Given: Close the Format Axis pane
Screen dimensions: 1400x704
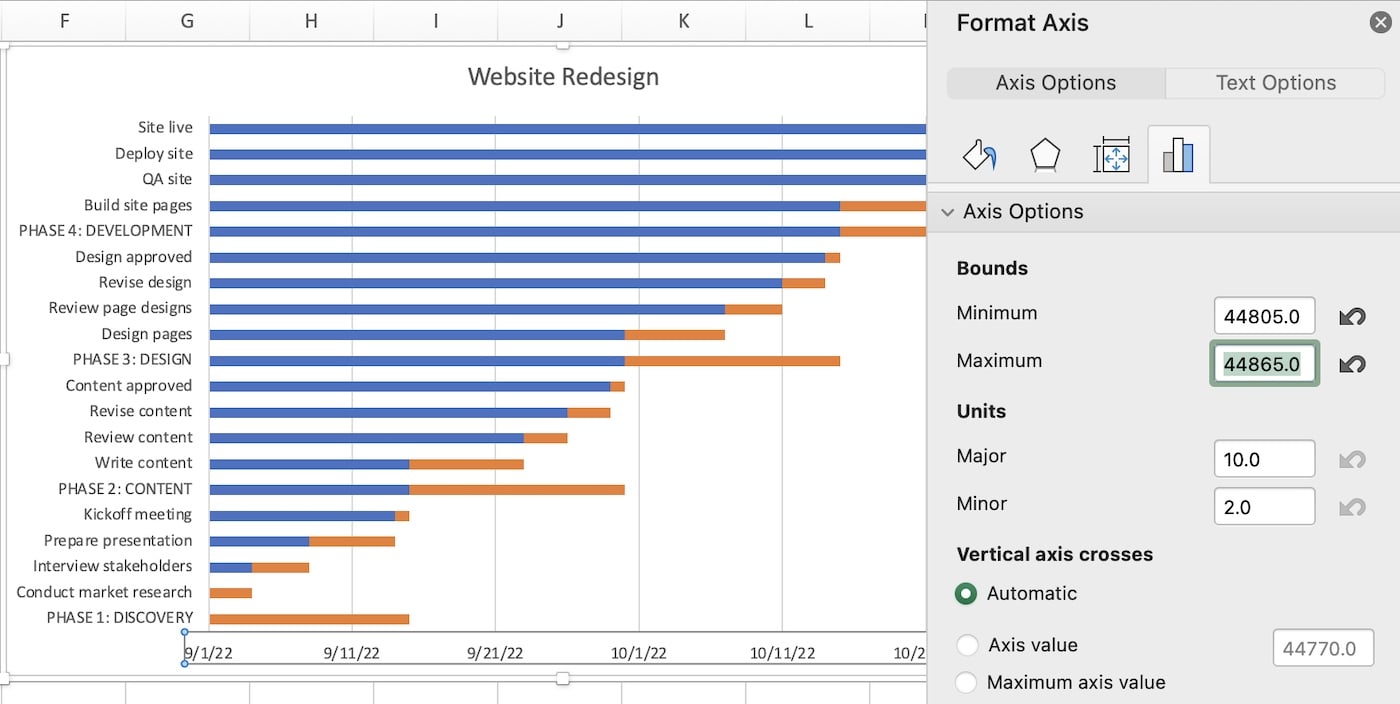Looking at the screenshot, I should pyautogui.click(x=1381, y=21).
